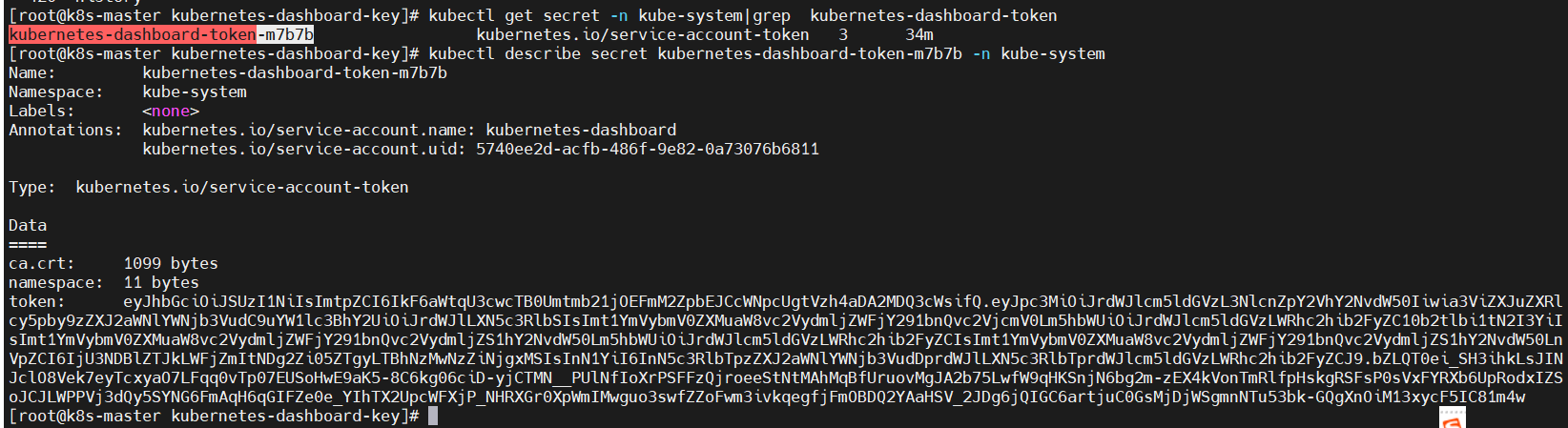
Task: Click the Namespace value kube-system
Action: tap(195, 92)
